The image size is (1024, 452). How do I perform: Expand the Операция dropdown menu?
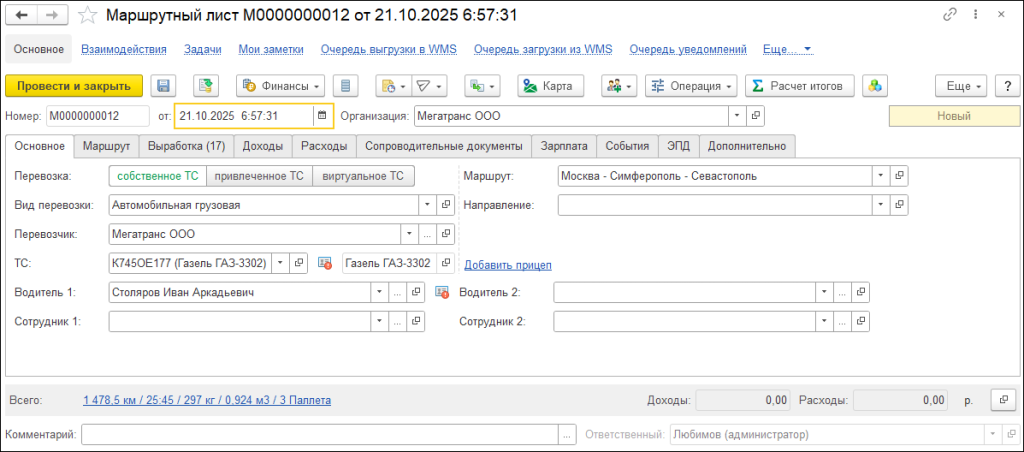coord(691,86)
